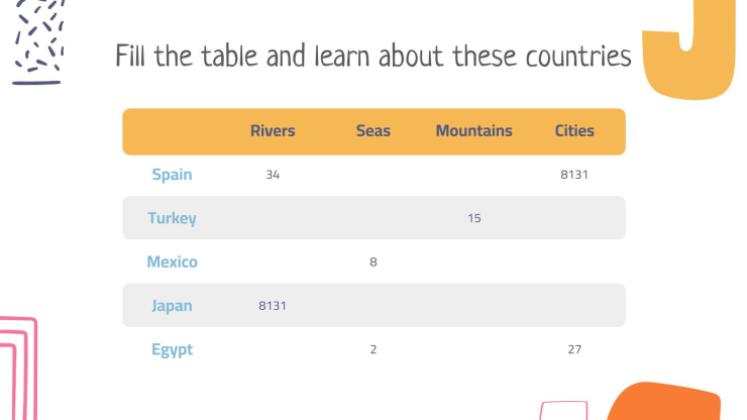Click the slide title about filling the table
The width and height of the screenshot is (747, 420).
[373, 56]
